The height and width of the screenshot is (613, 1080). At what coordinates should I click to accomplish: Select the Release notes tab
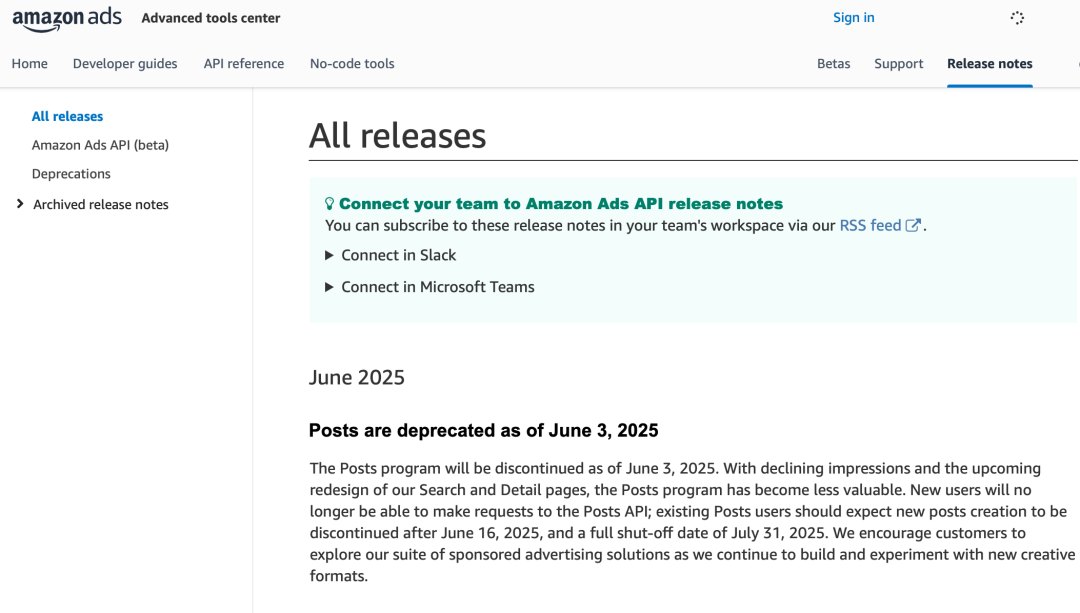pos(990,63)
